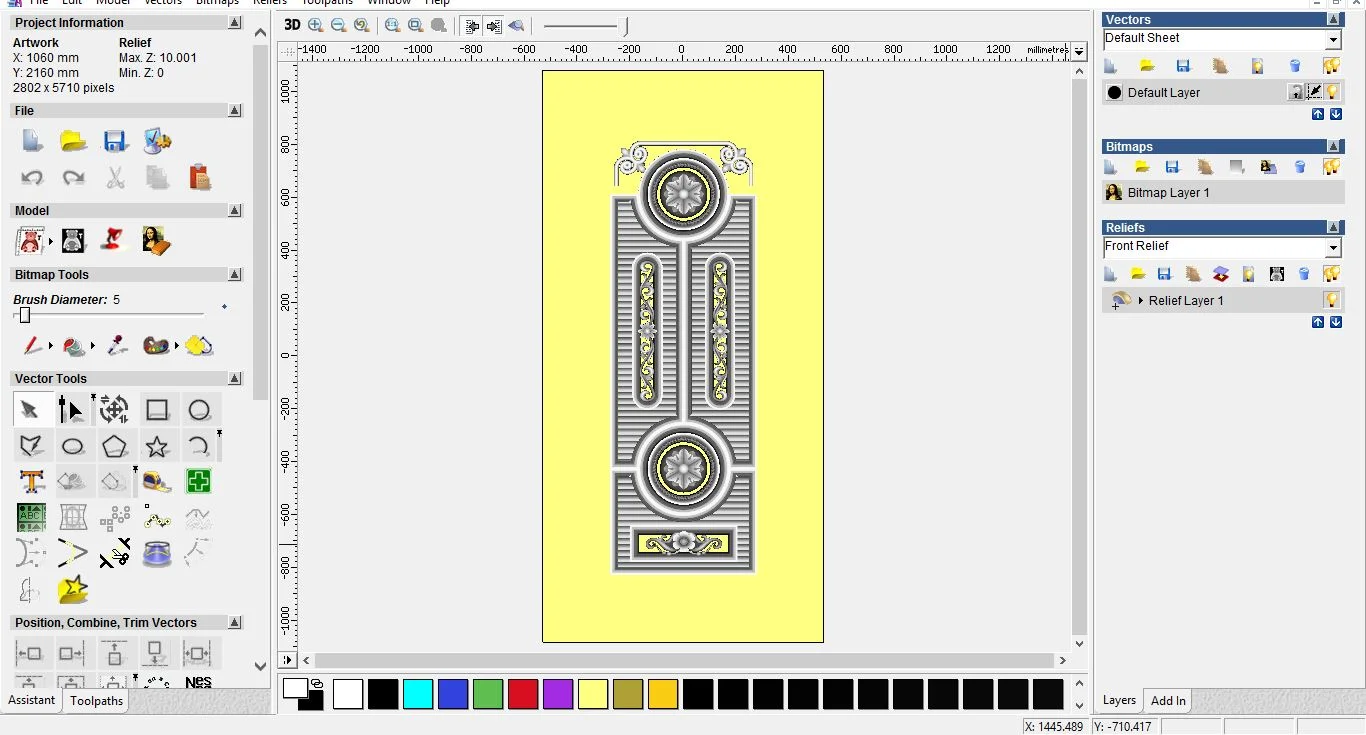Collapse the Vector Tools section
1366x735 pixels.
(x=235, y=379)
